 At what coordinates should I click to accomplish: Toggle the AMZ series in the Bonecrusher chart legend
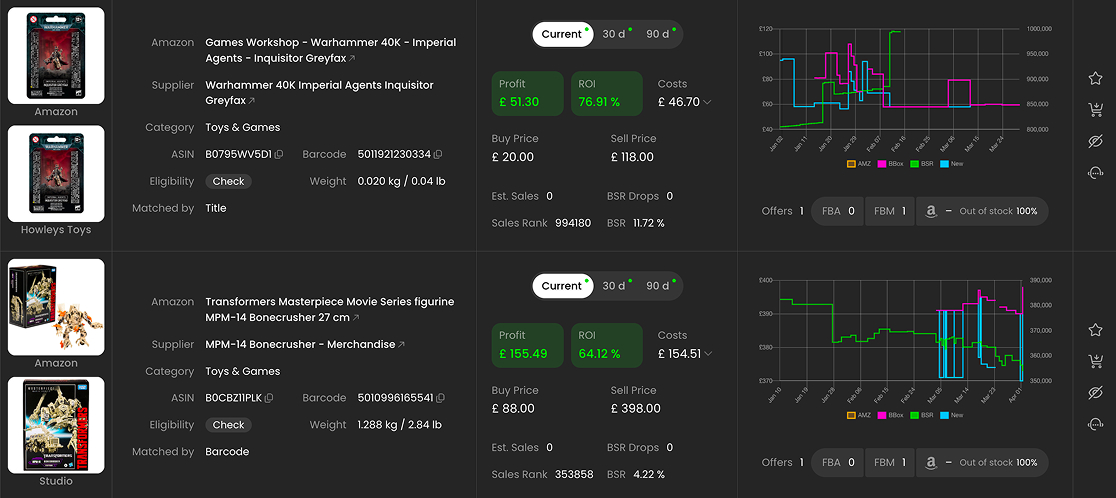coord(860,415)
